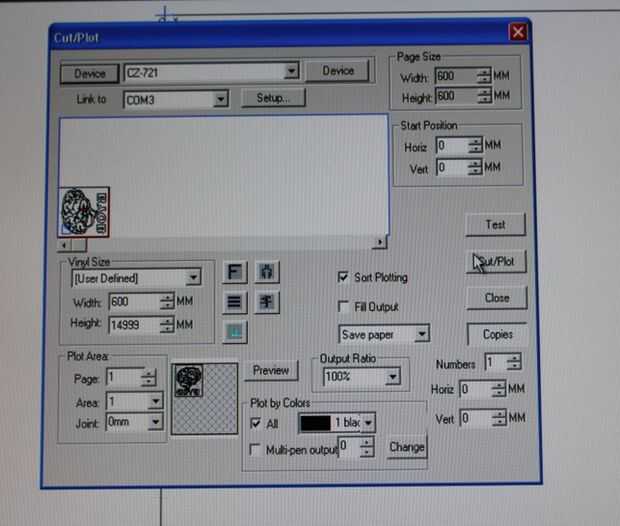Click the Copies button
This screenshot has height=526, width=620.
point(497,334)
